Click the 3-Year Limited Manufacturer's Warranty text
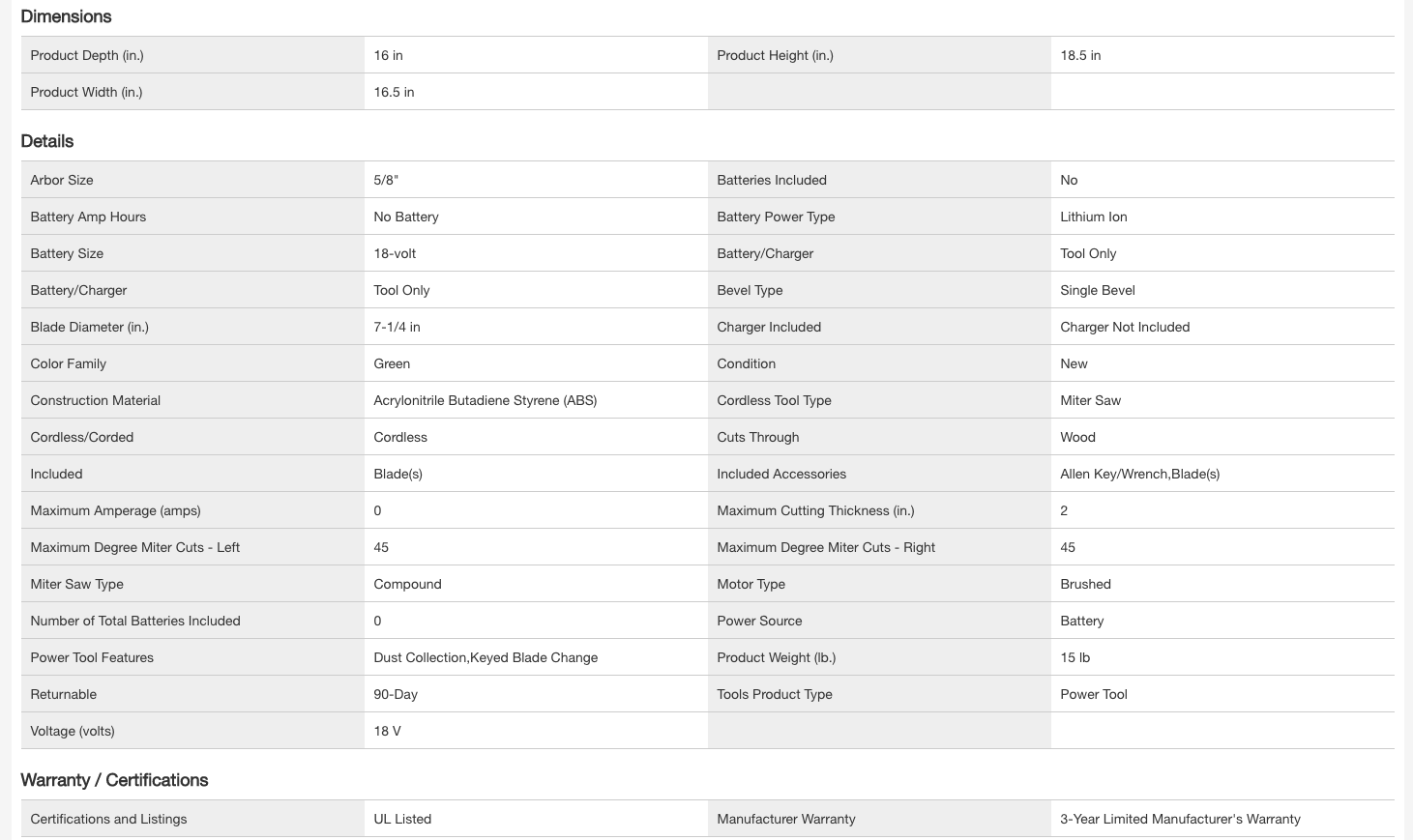Screen dimensions: 1413x840 pyautogui.click(x=1180, y=819)
